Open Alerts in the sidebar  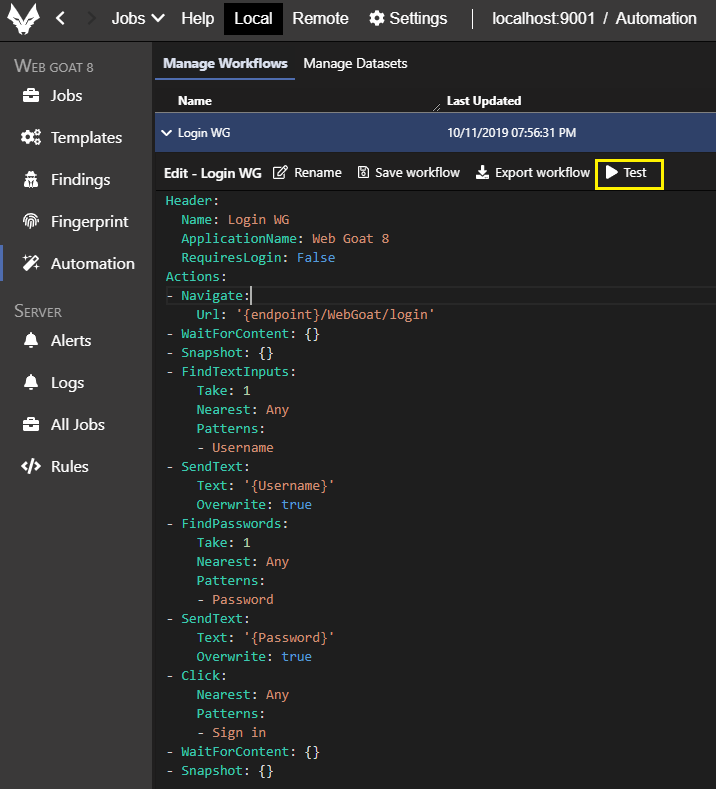71,341
